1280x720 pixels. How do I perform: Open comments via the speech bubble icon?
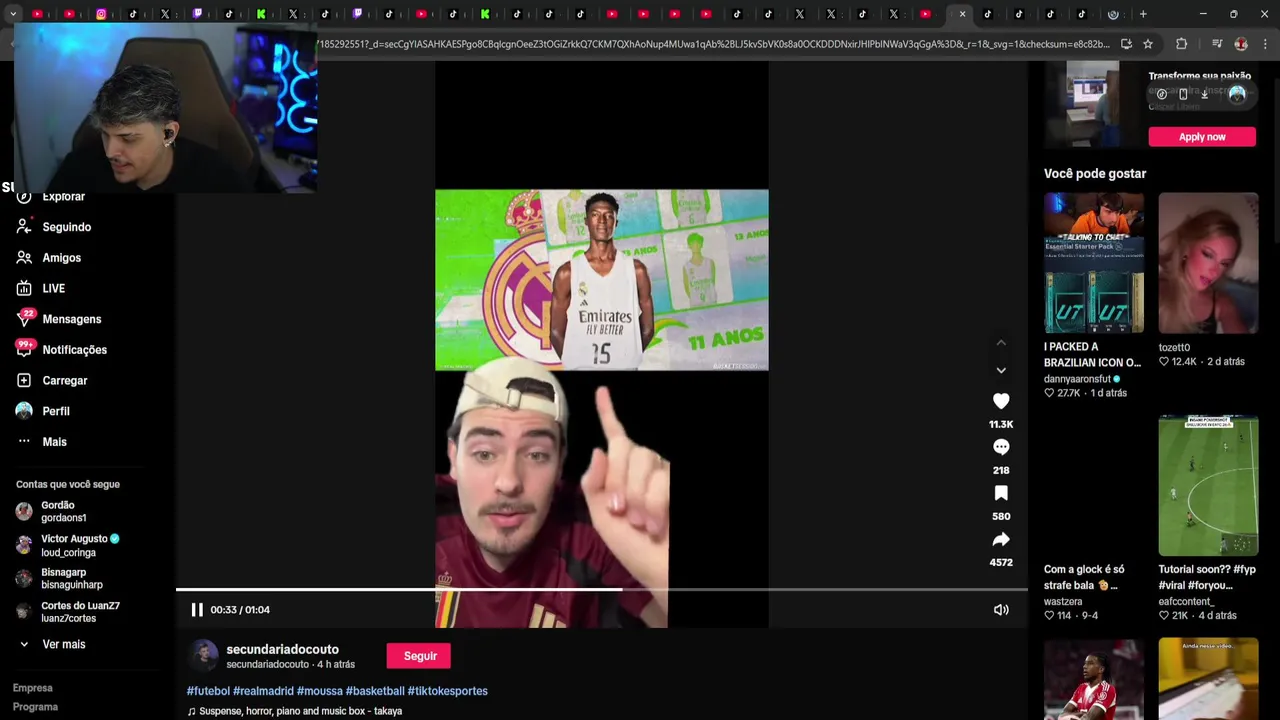click(1001, 447)
